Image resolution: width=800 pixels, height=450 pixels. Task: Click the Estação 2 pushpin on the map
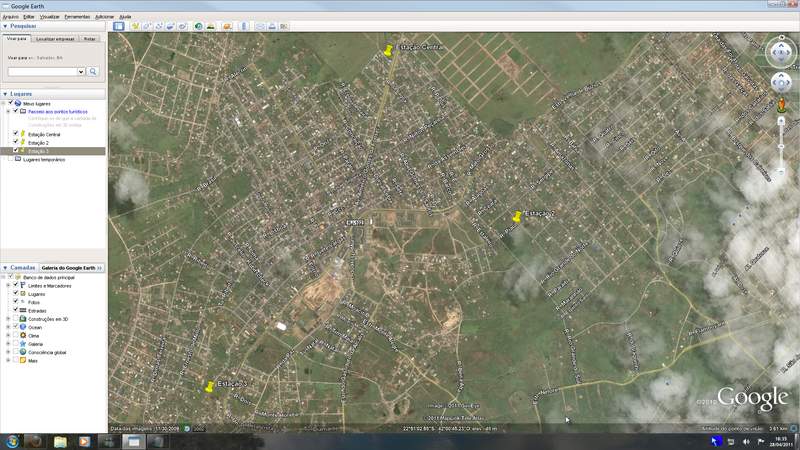click(x=517, y=216)
